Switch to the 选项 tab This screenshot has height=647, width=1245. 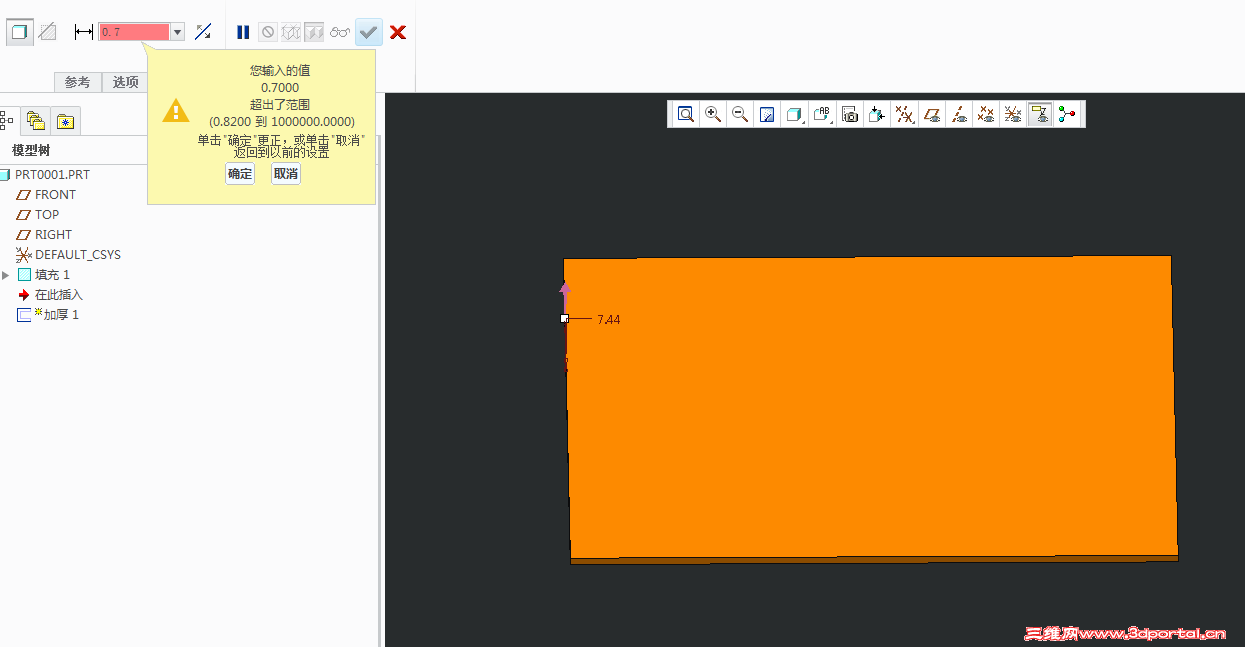[124, 82]
